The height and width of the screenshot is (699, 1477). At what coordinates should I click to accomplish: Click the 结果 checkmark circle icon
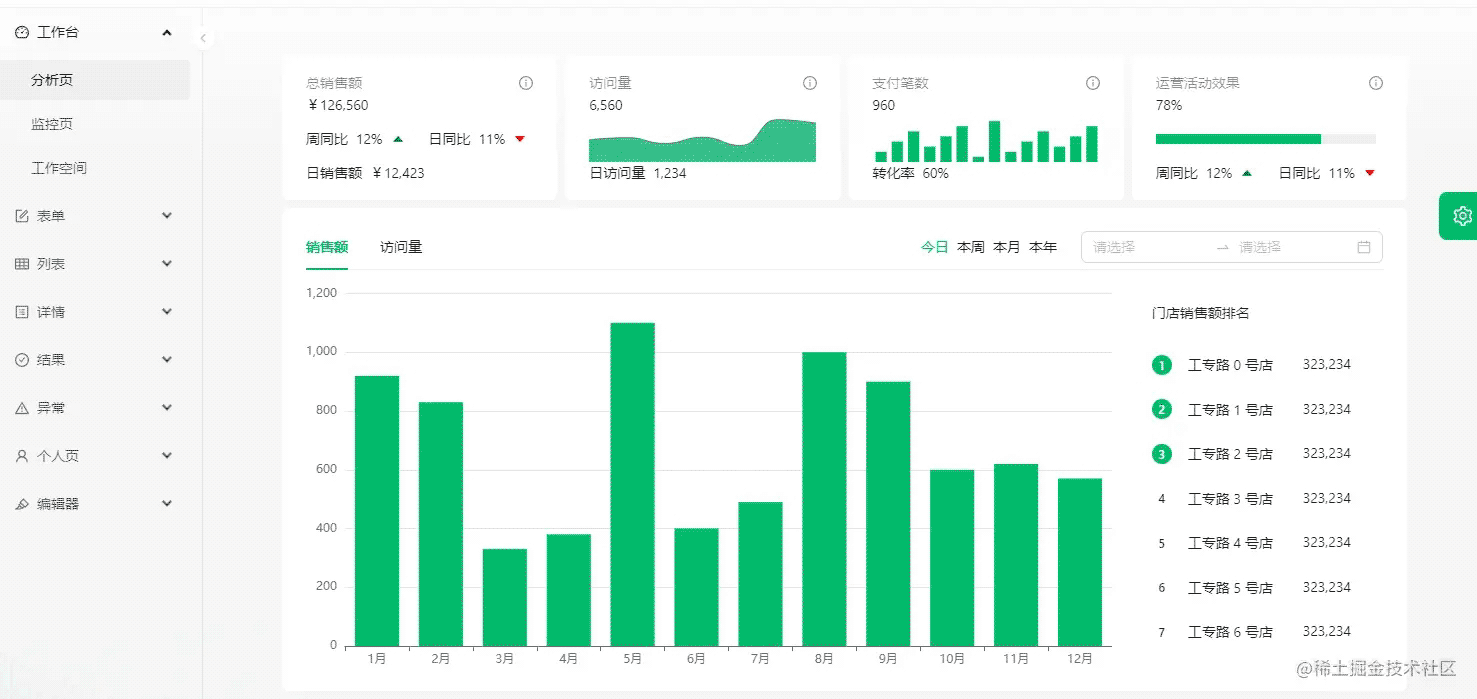[x=22, y=360]
